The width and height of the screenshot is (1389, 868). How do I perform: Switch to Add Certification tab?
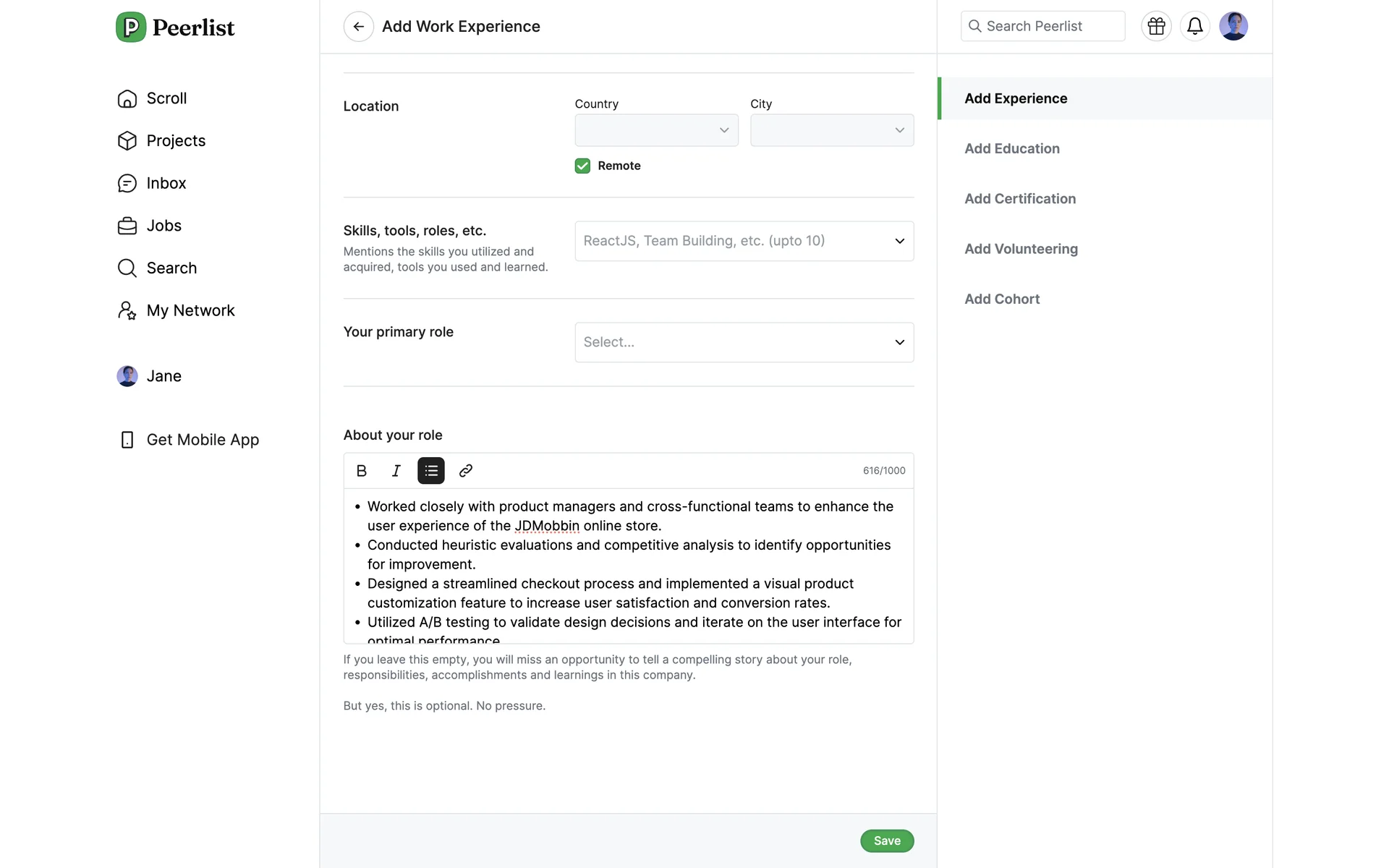pos(1019,199)
